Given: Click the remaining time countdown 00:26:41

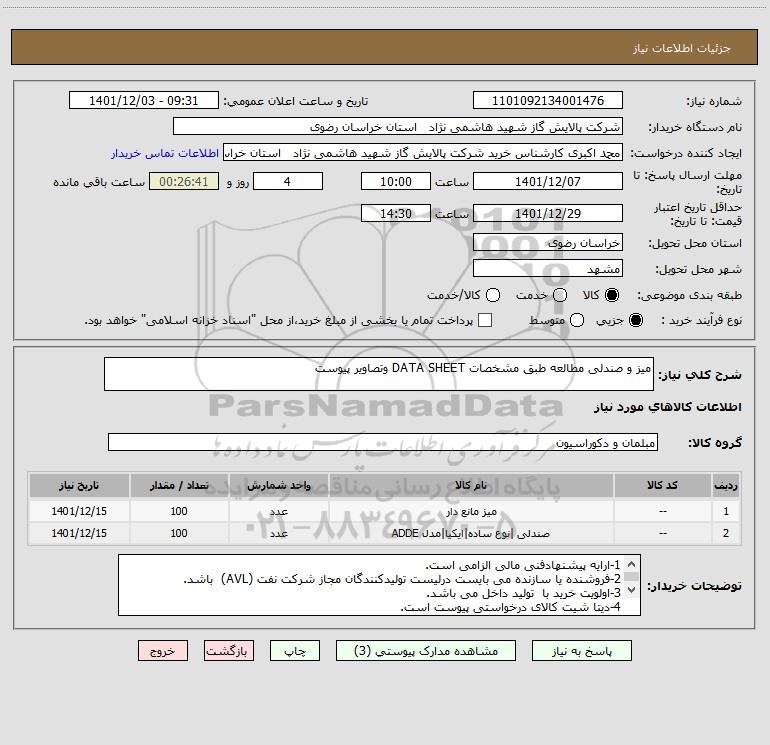Looking at the screenshot, I should 184,181.
